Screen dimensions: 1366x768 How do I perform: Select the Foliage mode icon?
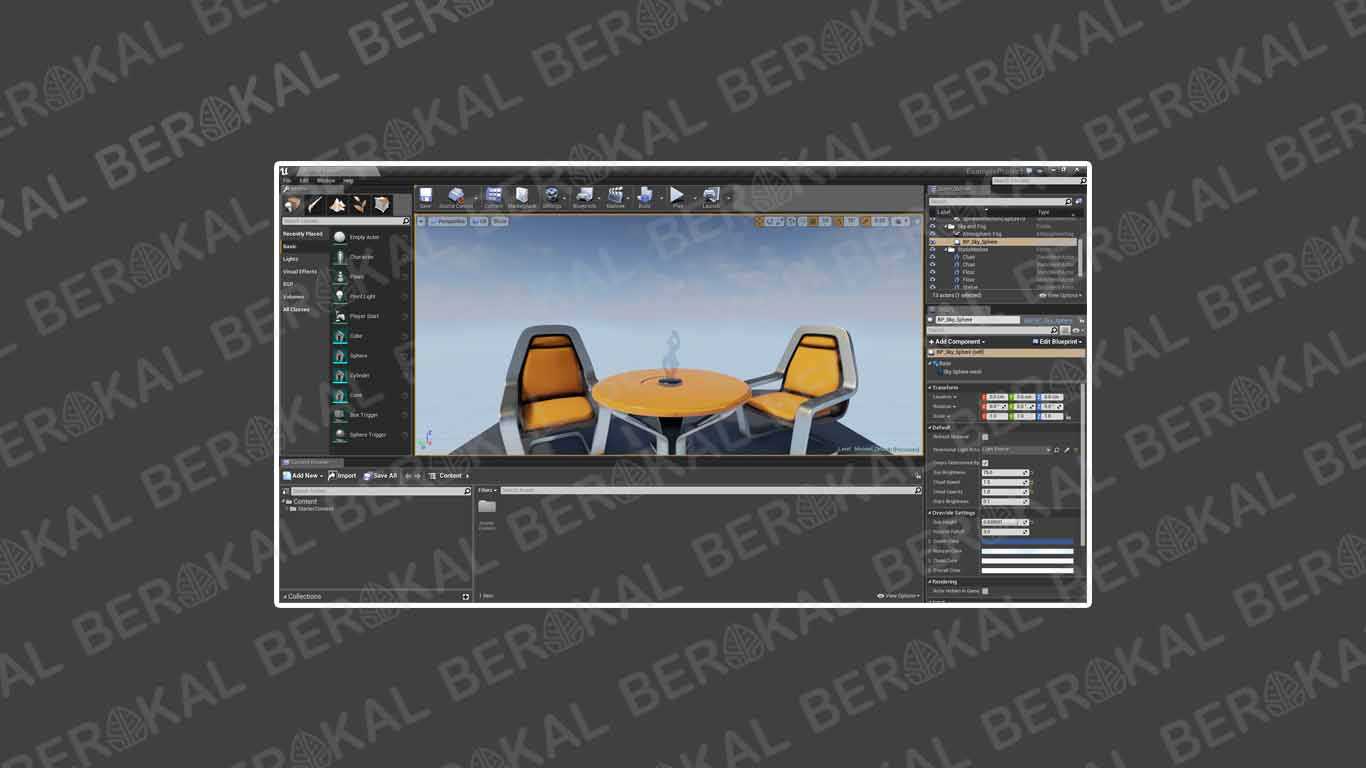click(x=360, y=203)
